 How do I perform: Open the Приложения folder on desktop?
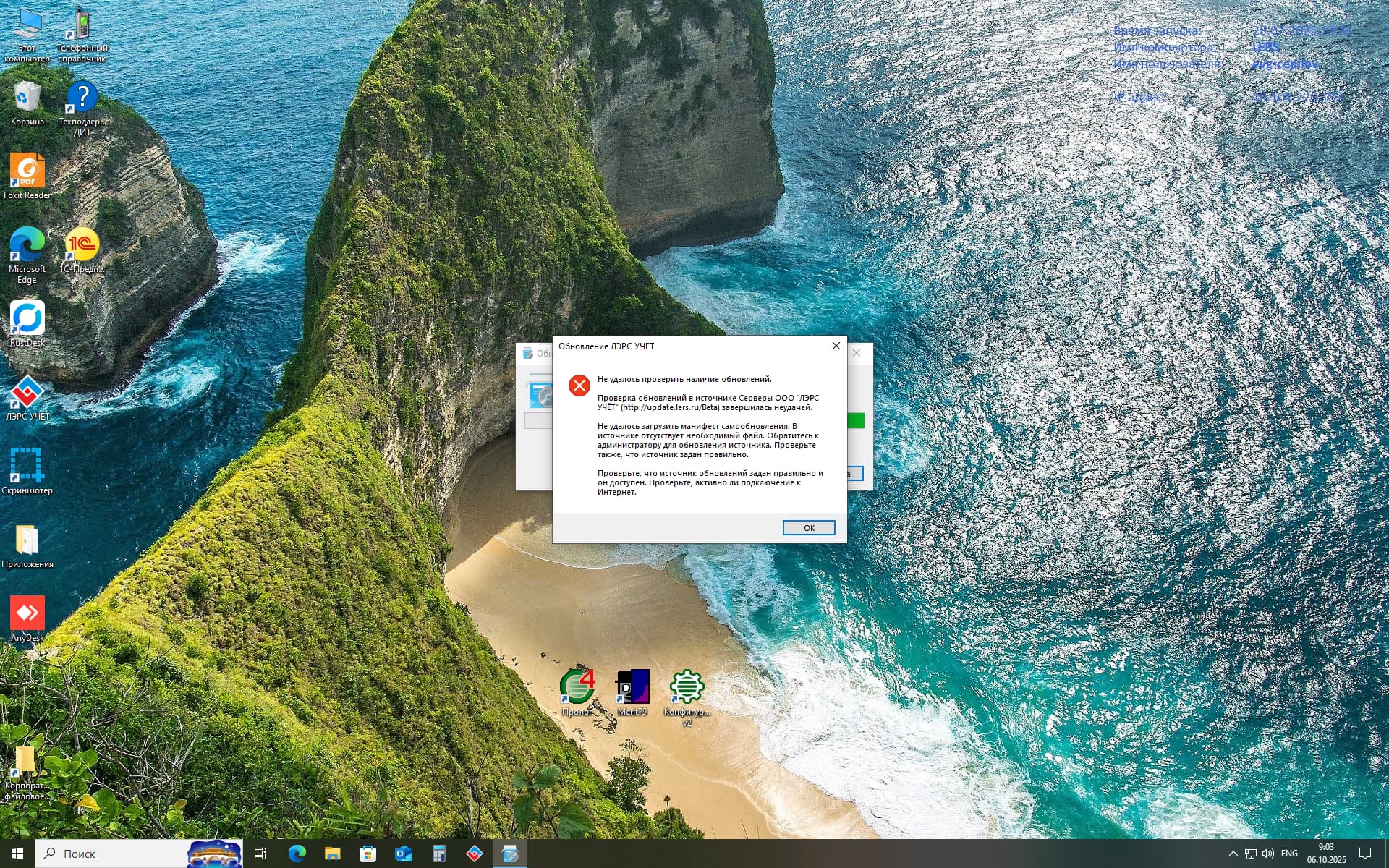point(27,541)
